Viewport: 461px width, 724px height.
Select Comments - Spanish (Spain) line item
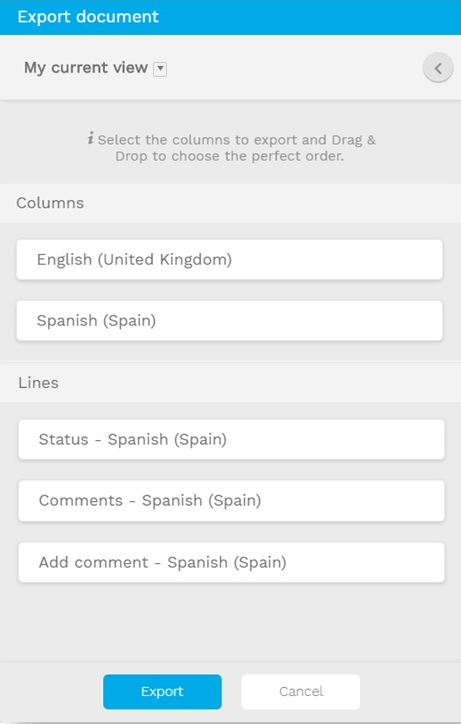pyautogui.click(x=231, y=501)
